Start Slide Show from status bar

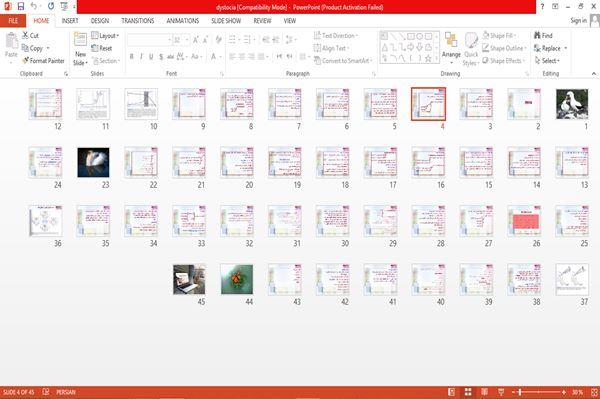click(501, 392)
